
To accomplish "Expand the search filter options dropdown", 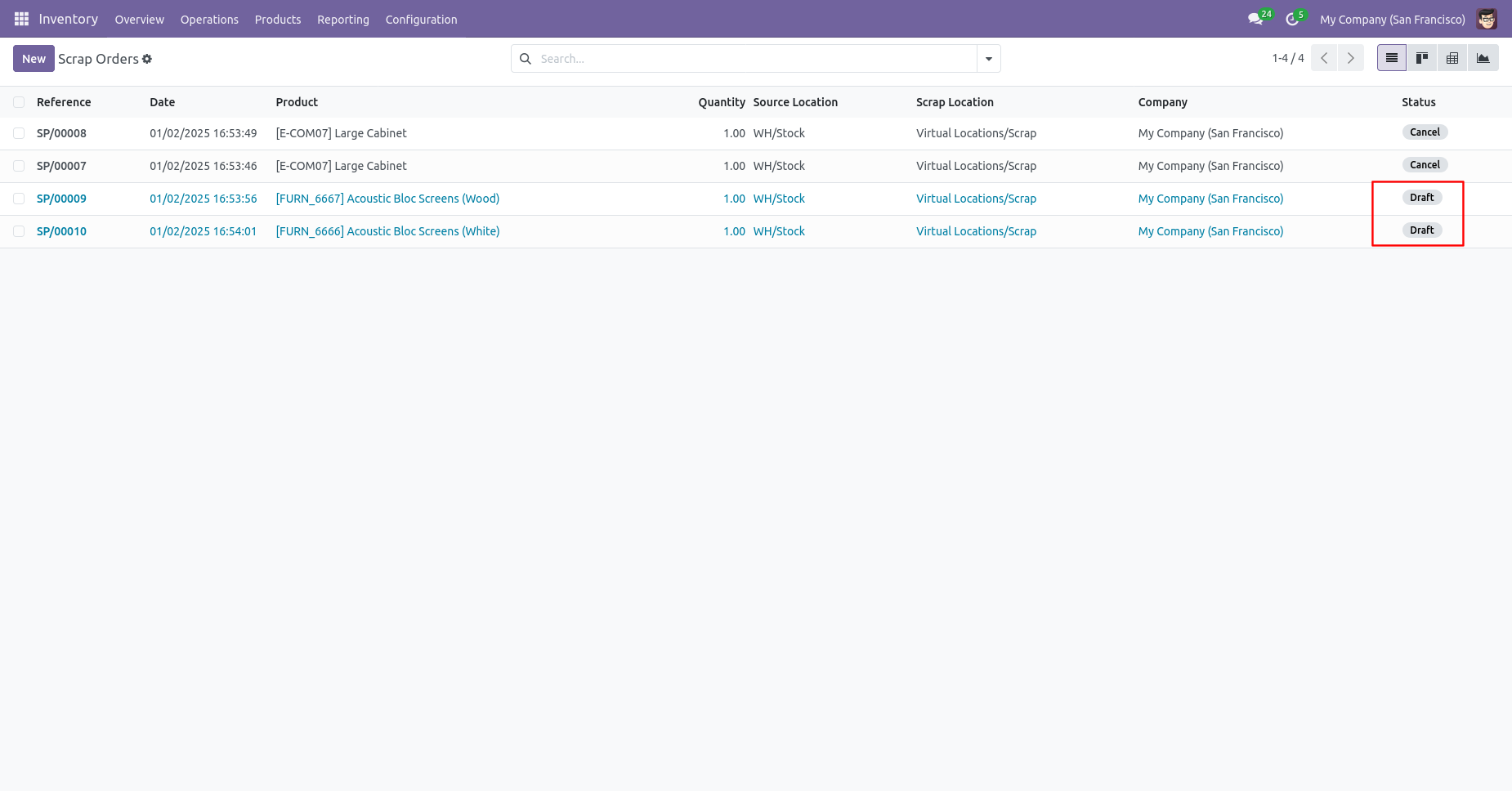I will (x=989, y=59).
